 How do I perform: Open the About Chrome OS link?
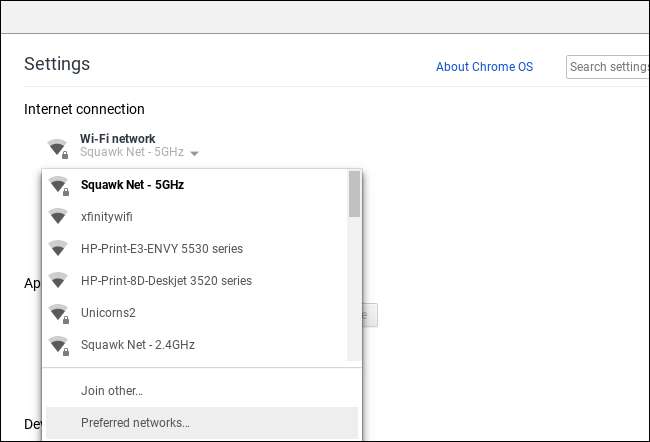(484, 67)
